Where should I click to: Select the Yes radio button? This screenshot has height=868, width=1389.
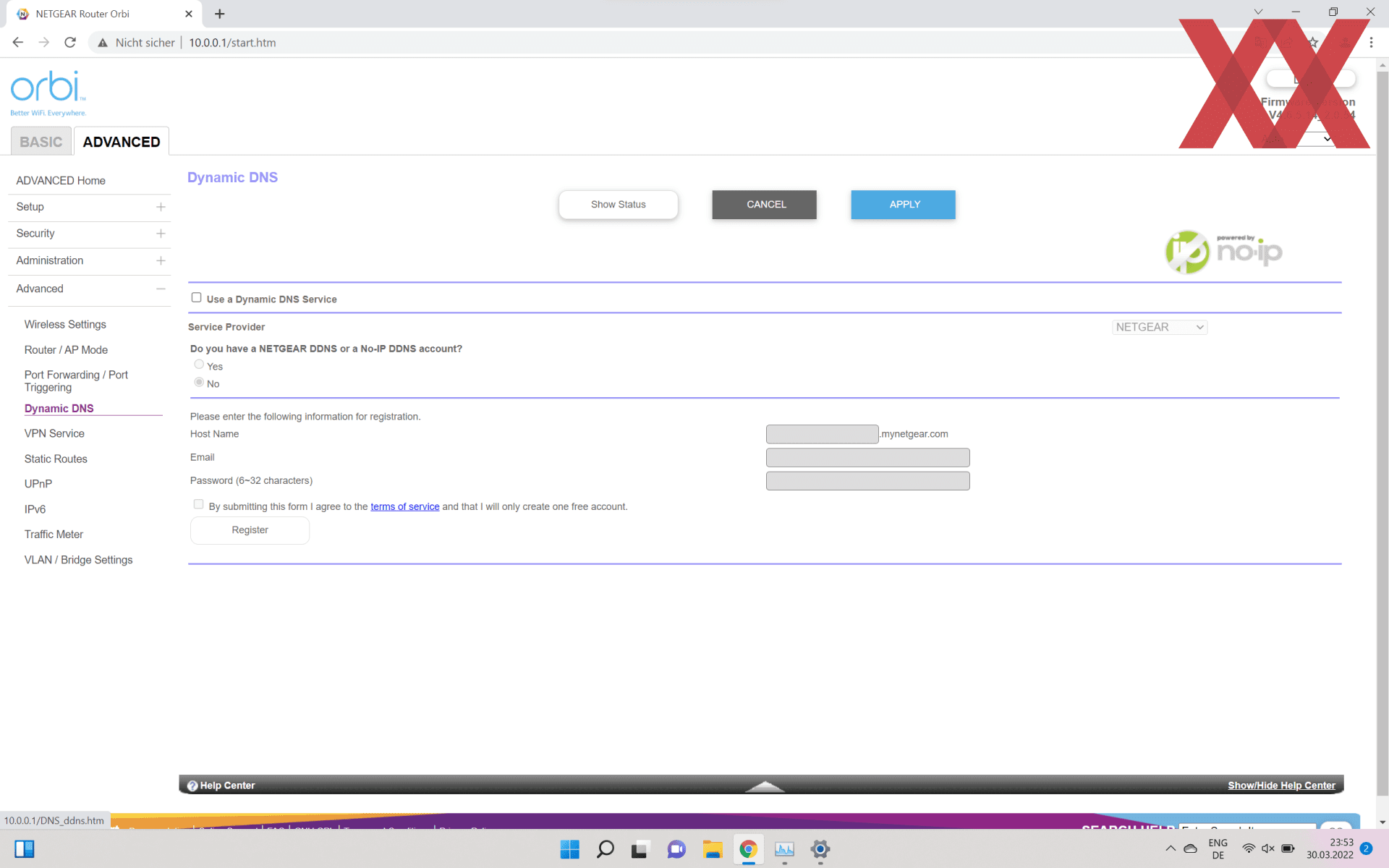[199, 365]
